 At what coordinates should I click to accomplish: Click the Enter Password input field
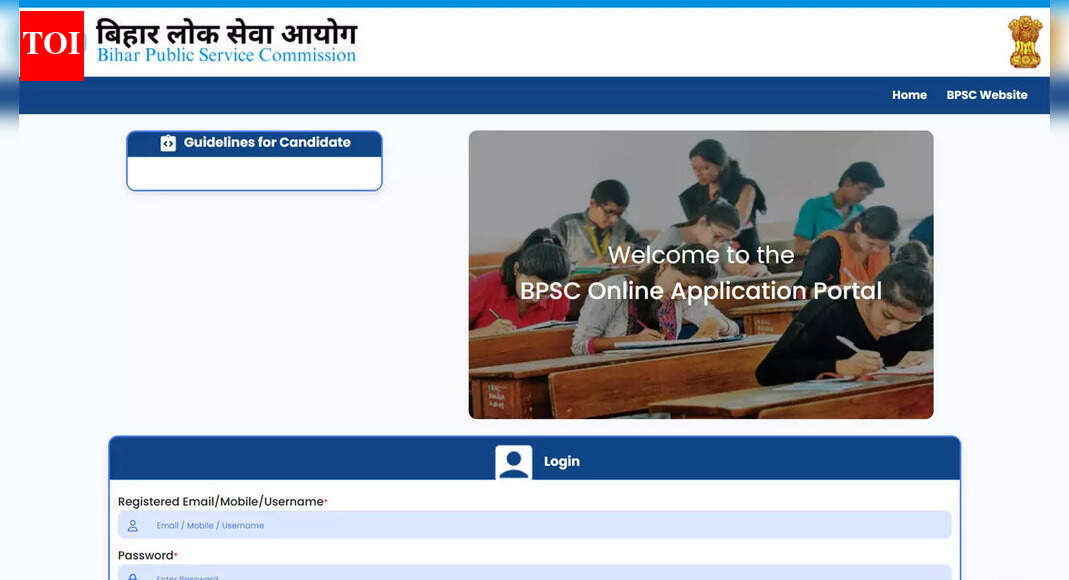534,576
